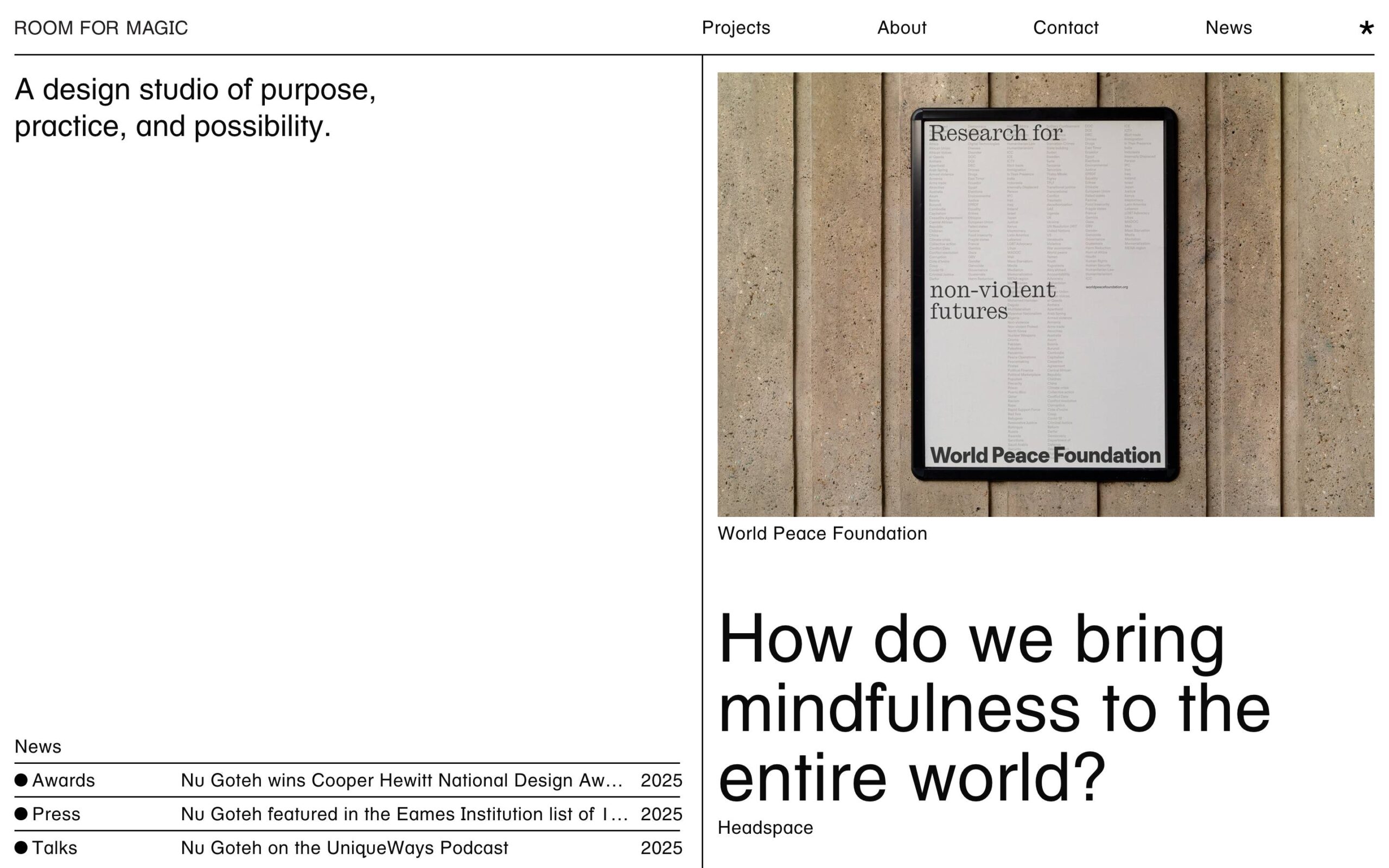
Task: Open the Projects menu item
Action: [736, 28]
